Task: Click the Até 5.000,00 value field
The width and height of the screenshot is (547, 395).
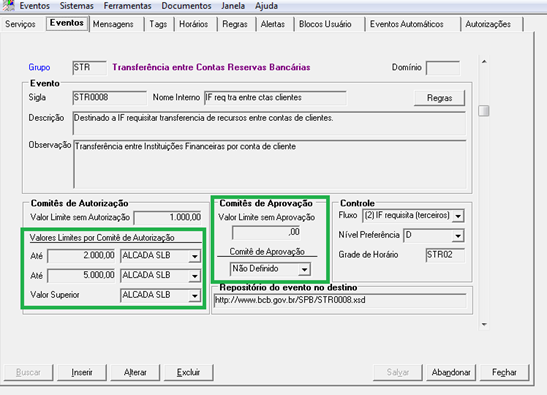Action: pos(82,276)
